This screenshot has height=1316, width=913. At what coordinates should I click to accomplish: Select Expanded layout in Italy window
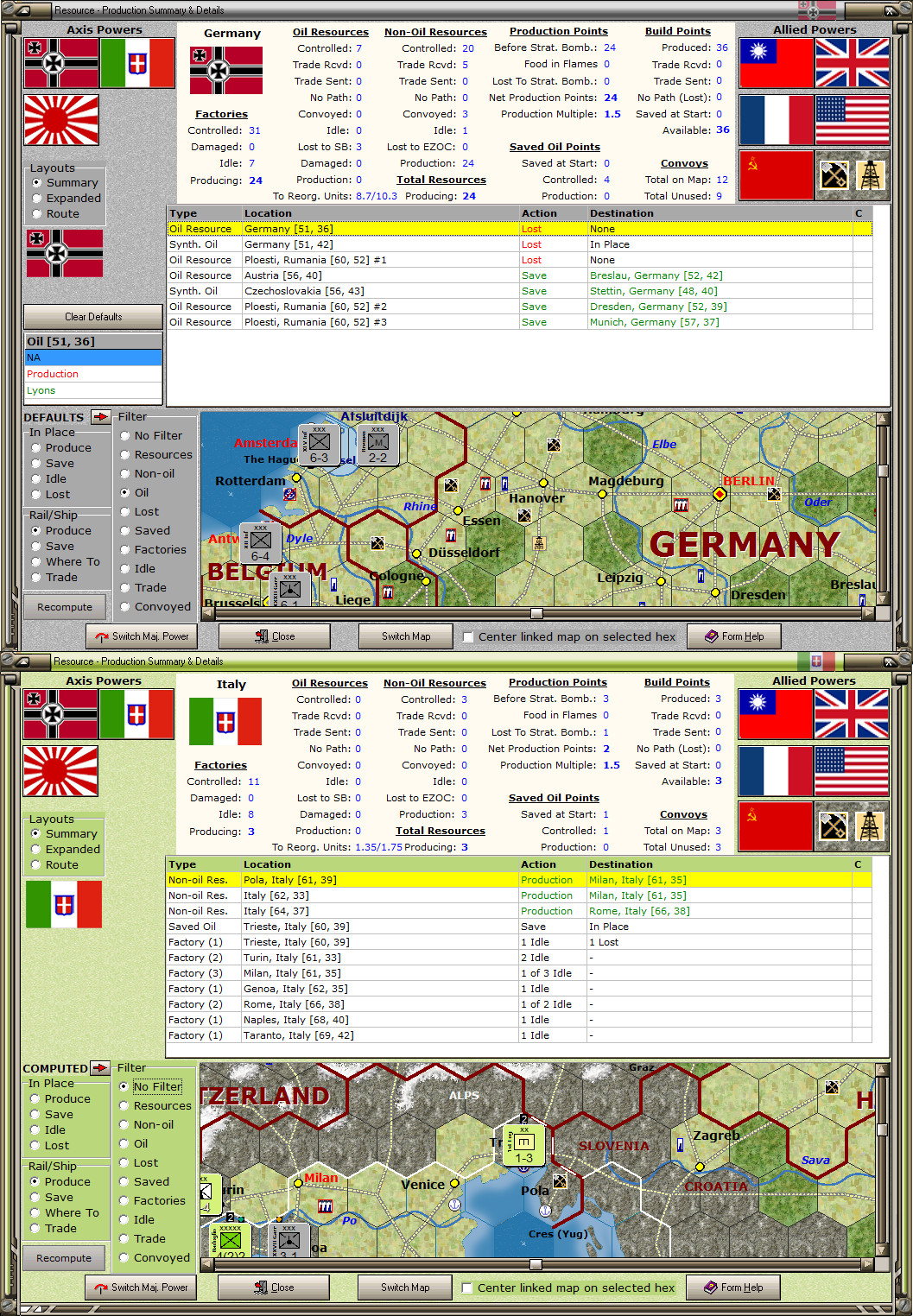point(36,849)
